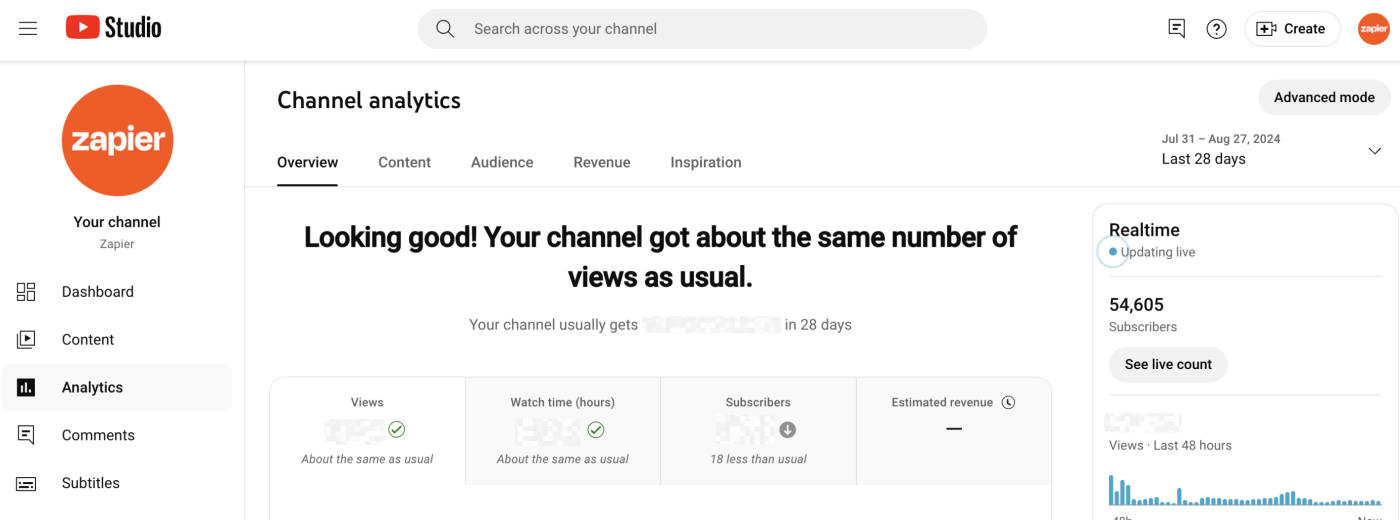Click the Realtime updating live indicator dot
Screen dimensions: 1400x520
tap(1113, 252)
